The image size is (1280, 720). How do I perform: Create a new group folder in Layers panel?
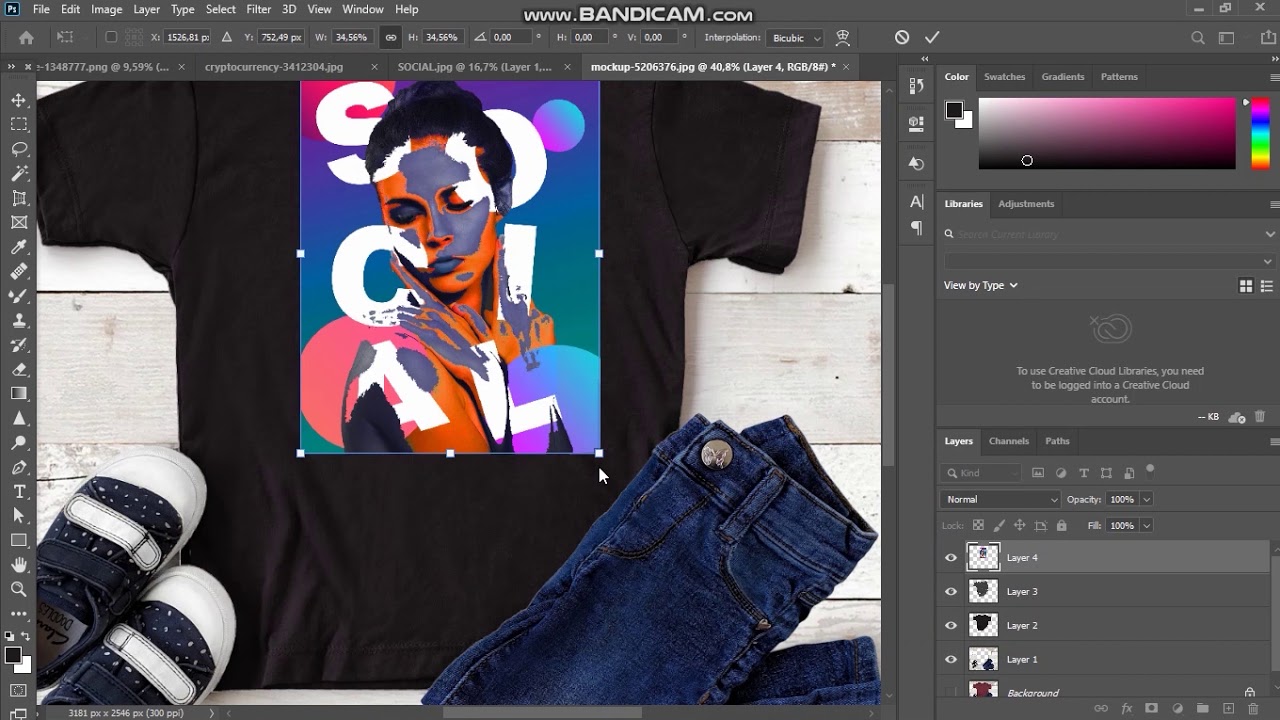coord(1203,709)
